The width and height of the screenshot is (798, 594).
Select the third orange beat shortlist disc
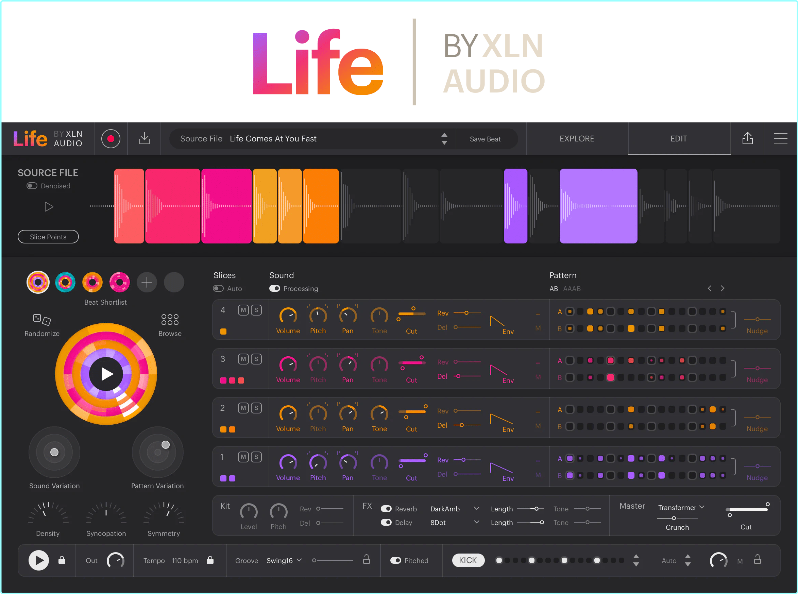(92, 282)
